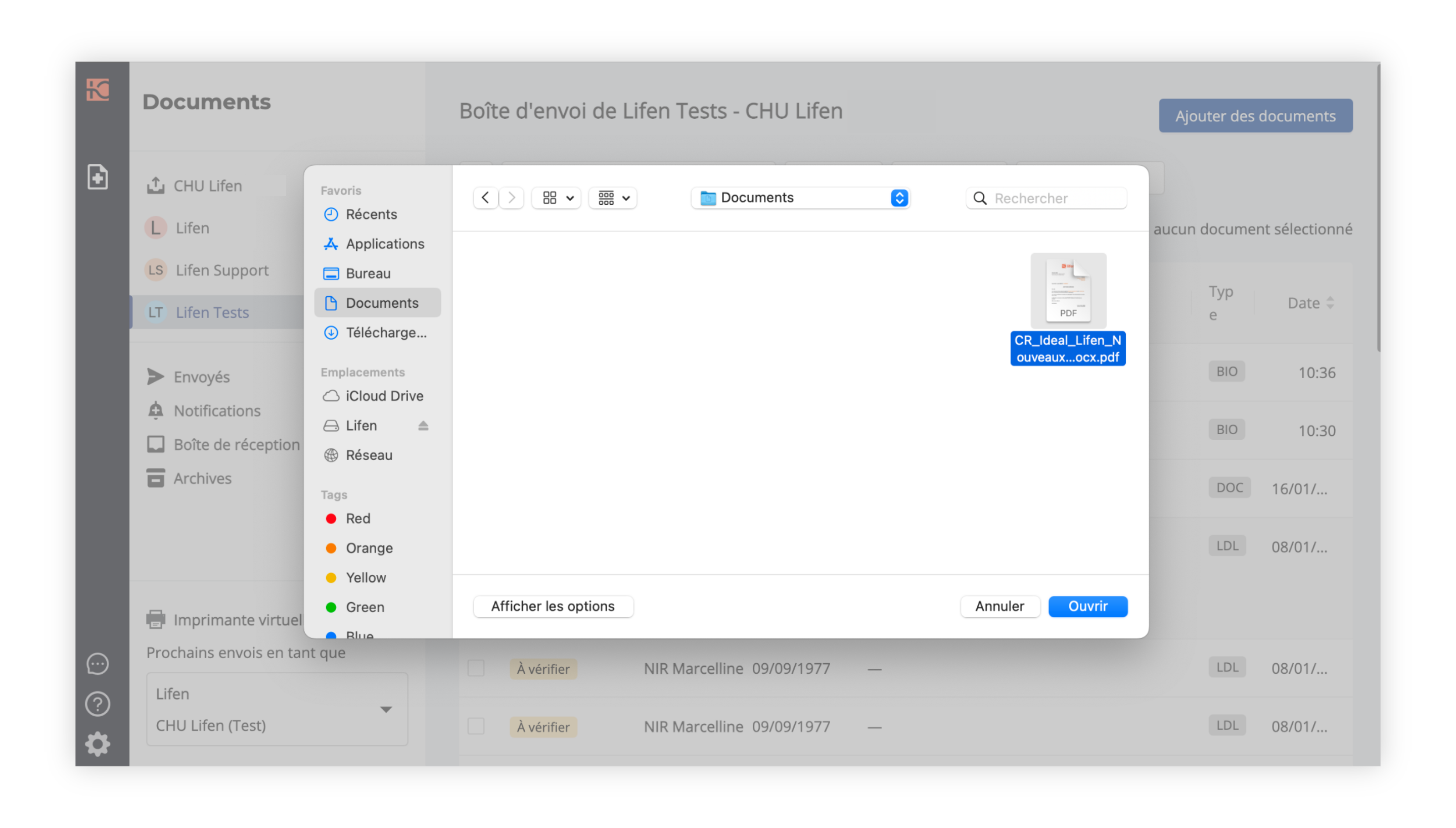Click the Lifen logo icon
Image resolution: width=1456 pixels, height=828 pixels.
coord(98,90)
